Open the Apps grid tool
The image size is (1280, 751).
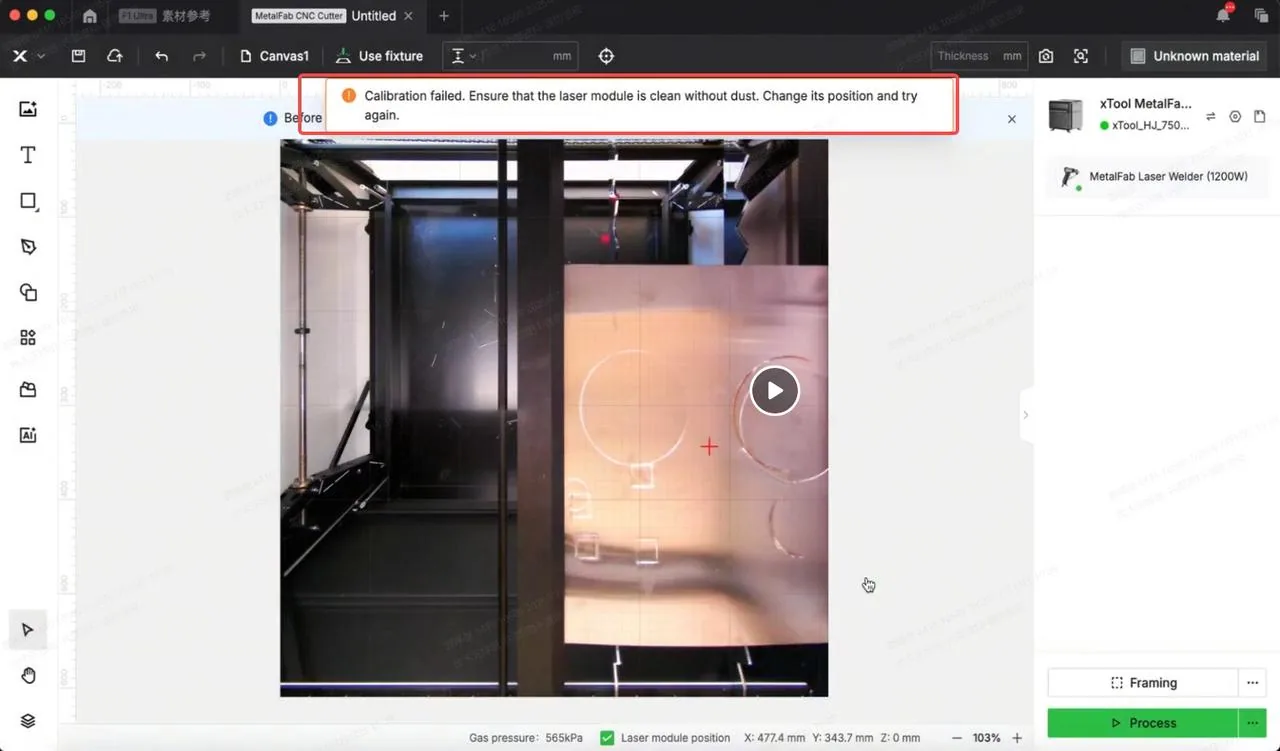28,338
